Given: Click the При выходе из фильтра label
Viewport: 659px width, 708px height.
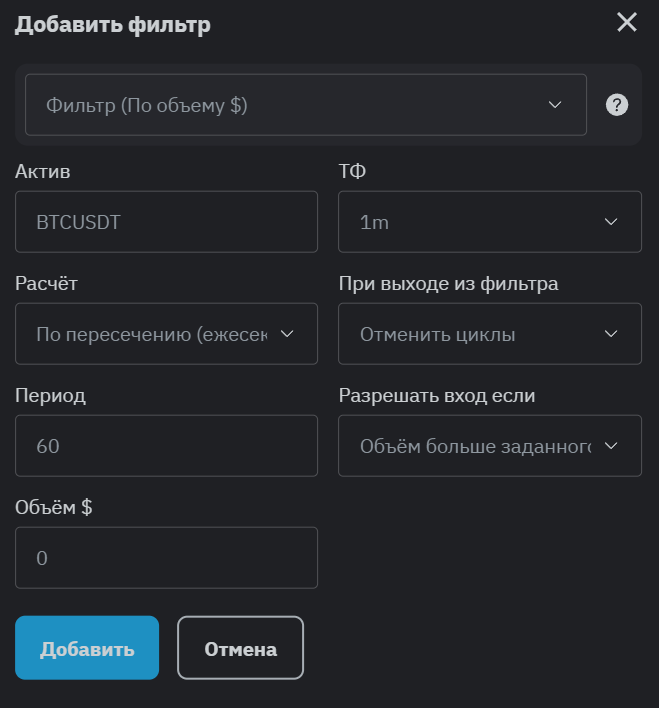Looking at the screenshot, I should 448,283.
